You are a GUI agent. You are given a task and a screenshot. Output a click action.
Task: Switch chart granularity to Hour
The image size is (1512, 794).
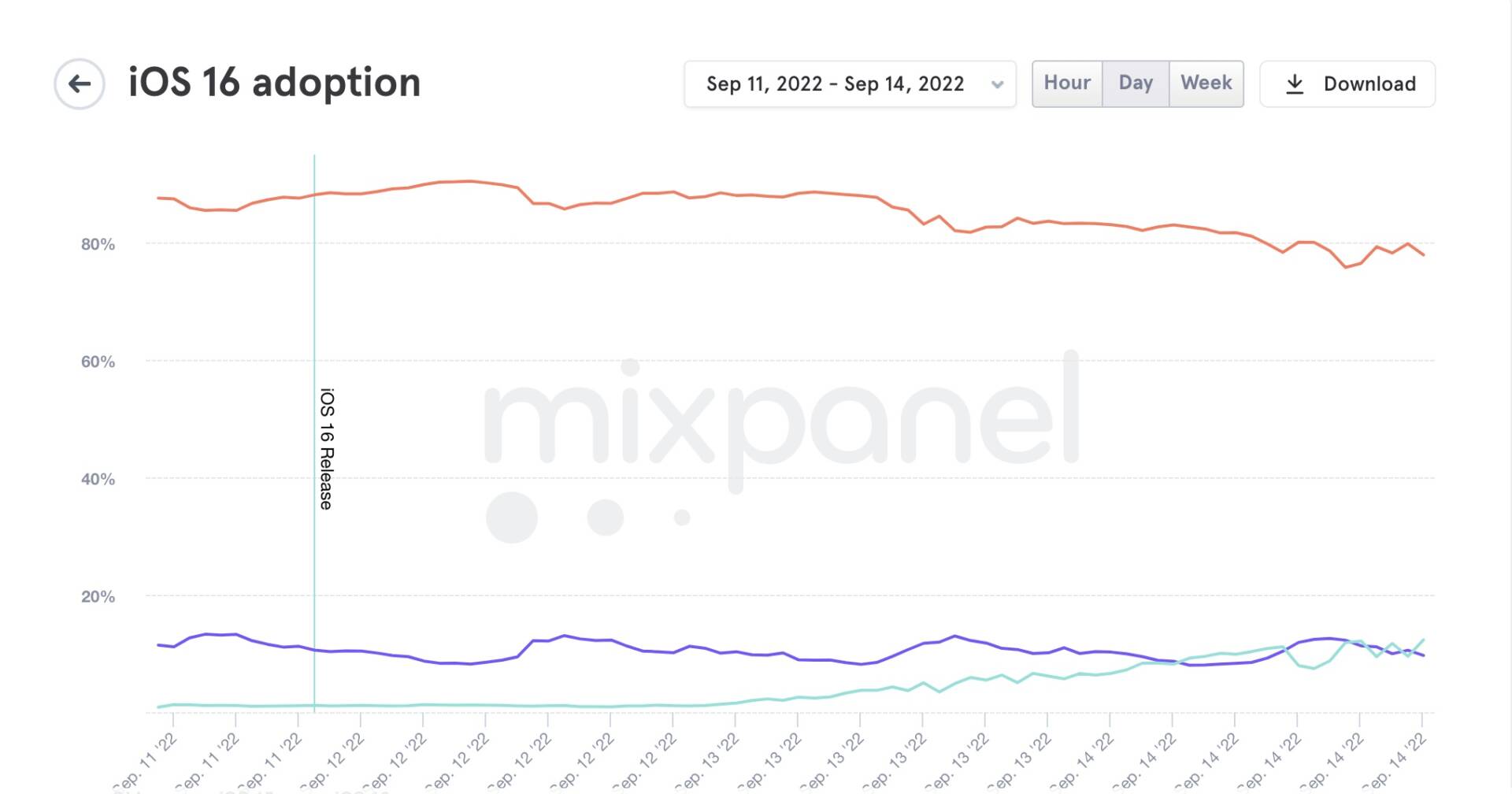[1067, 83]
